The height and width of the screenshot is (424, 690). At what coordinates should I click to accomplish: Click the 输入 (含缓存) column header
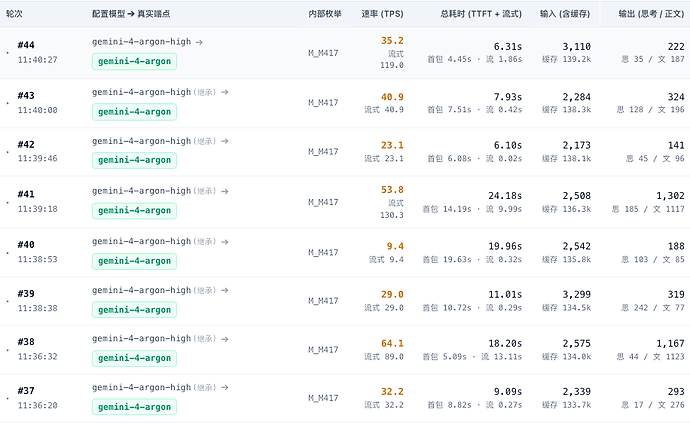click(x=565, y=14)
